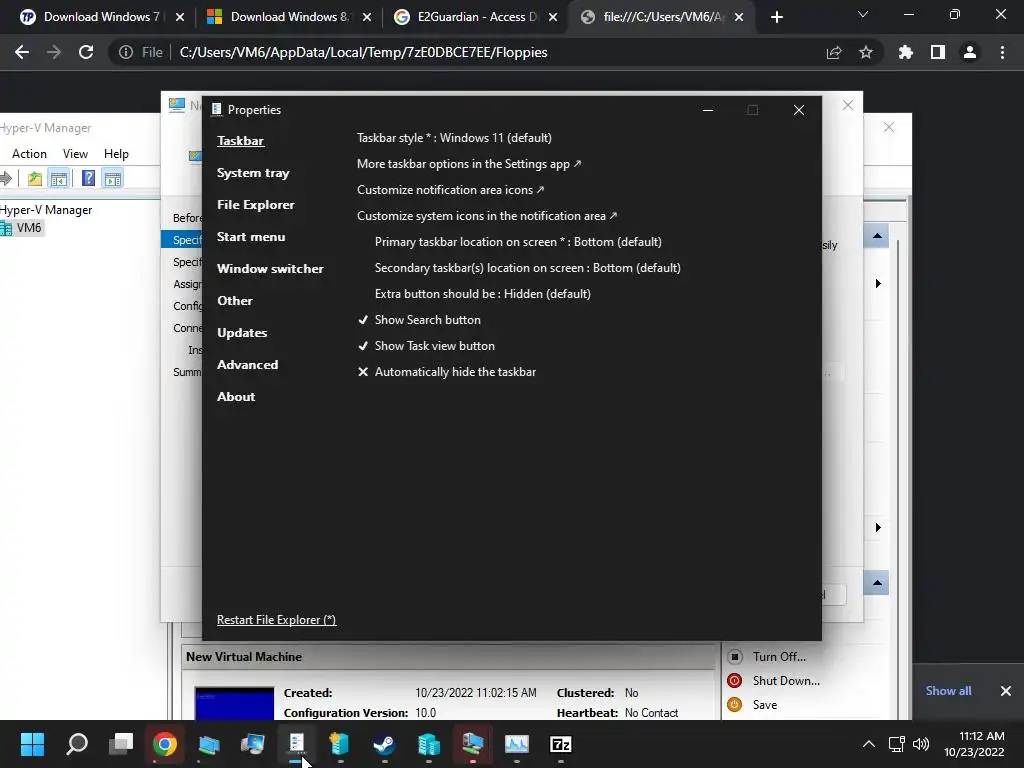Select VM6 in Hyper-V Manager tree
The width and height of the screenshot is (1024, 768).
tap(22, 228)
